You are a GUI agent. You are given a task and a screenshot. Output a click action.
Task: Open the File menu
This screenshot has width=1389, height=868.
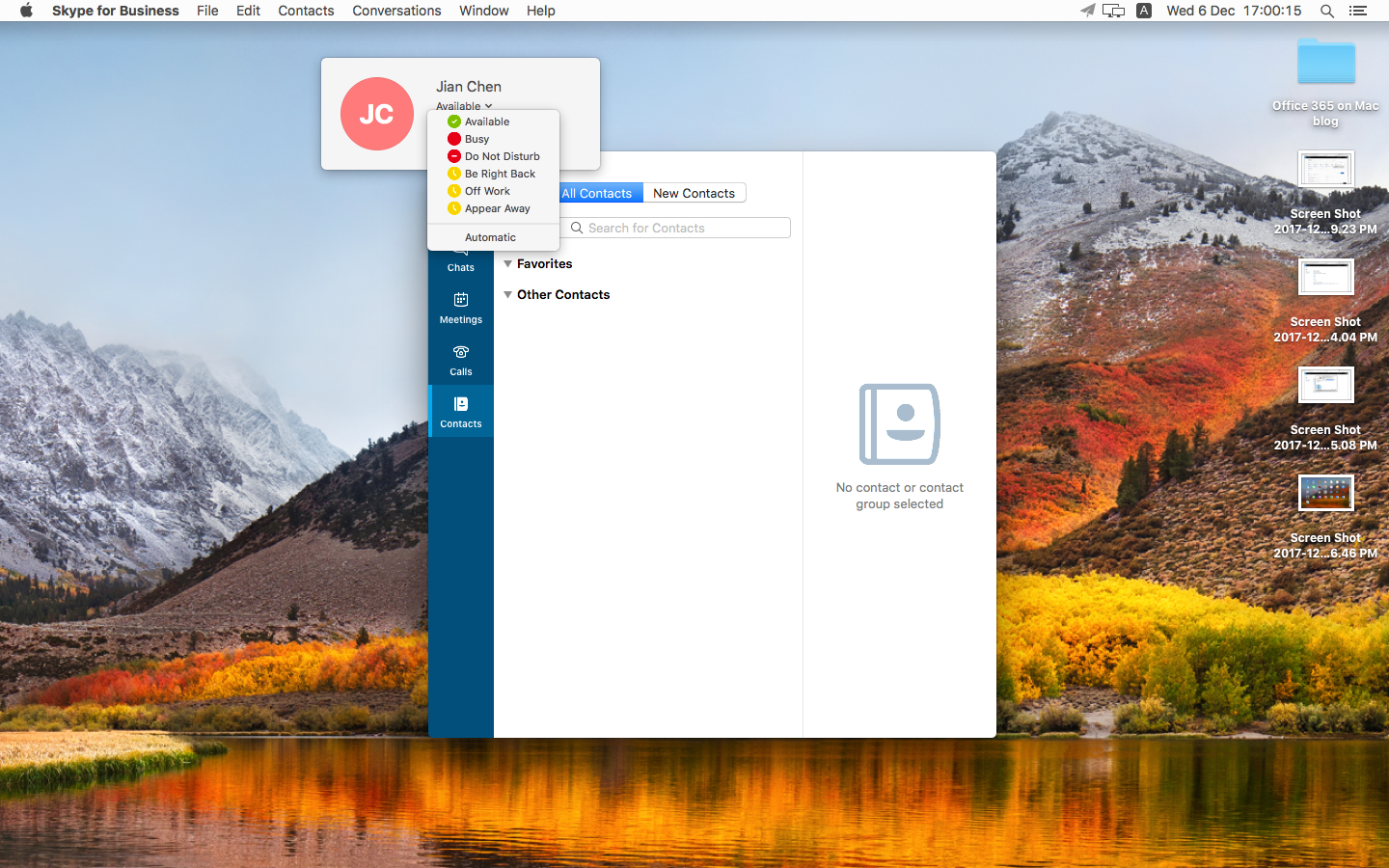pos(207,11)
